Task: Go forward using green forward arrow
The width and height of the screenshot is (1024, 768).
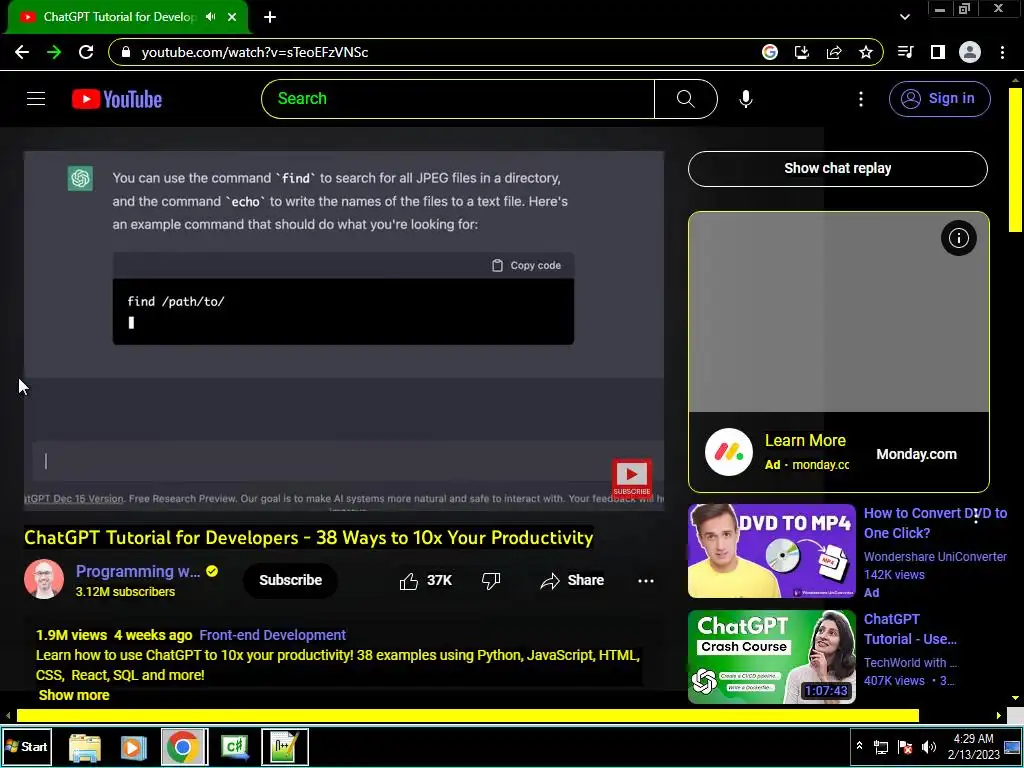Action: pyautogui.click(x=54, y=52)
